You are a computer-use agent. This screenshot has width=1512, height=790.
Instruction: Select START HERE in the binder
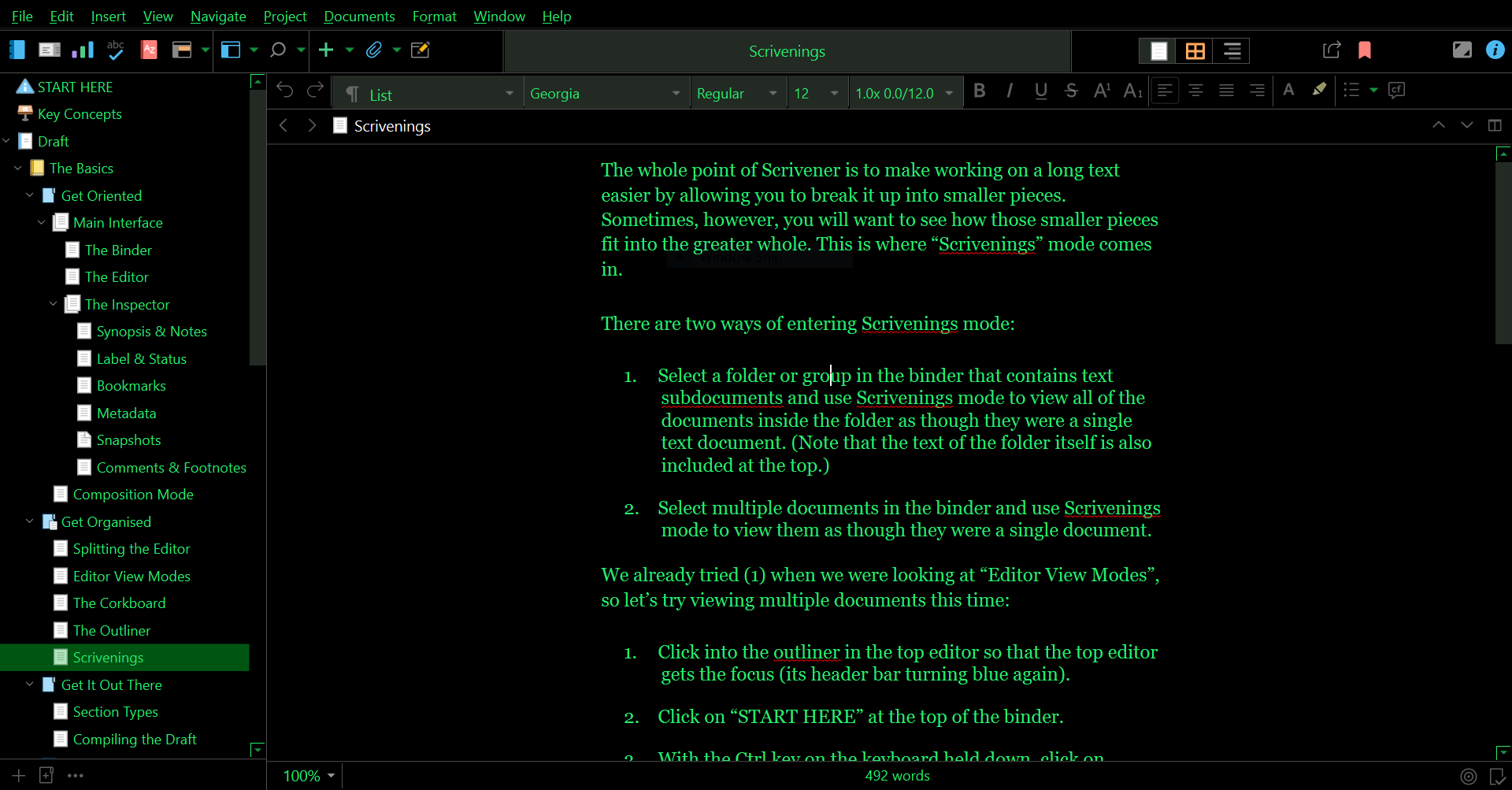point(75,87)
